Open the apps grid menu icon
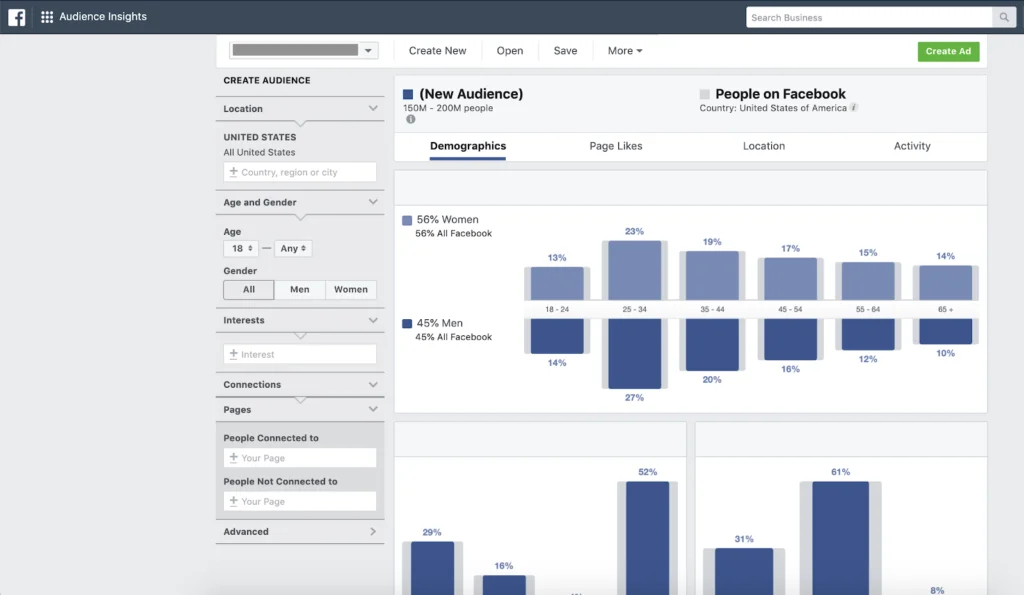The height and width of the screenshot is (595, 1024). coord(47,17)
